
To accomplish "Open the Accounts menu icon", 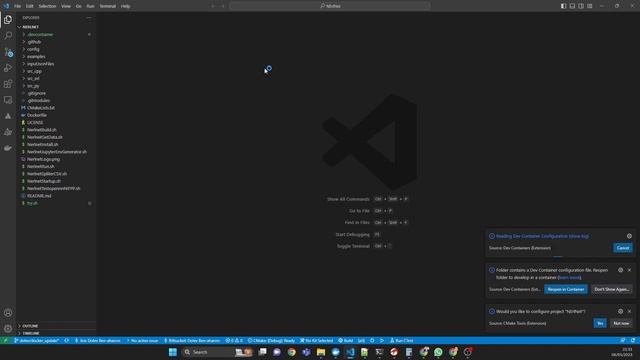I will 8,313.
